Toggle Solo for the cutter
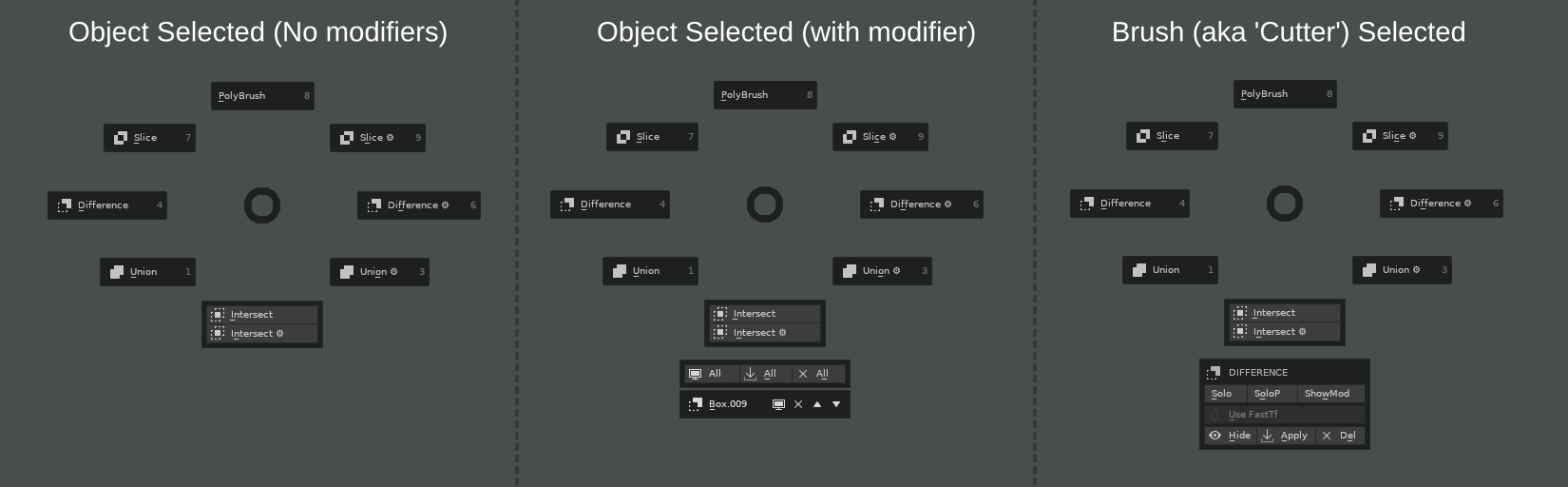1568x487 pixels. click(1221, 394)
